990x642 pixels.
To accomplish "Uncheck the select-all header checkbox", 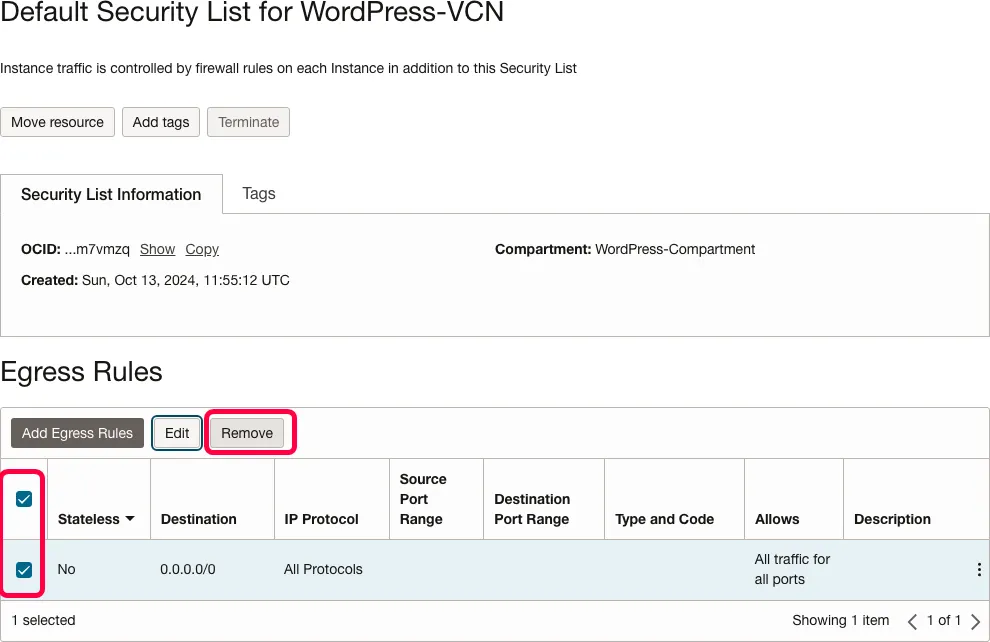I will pos(24,499).
